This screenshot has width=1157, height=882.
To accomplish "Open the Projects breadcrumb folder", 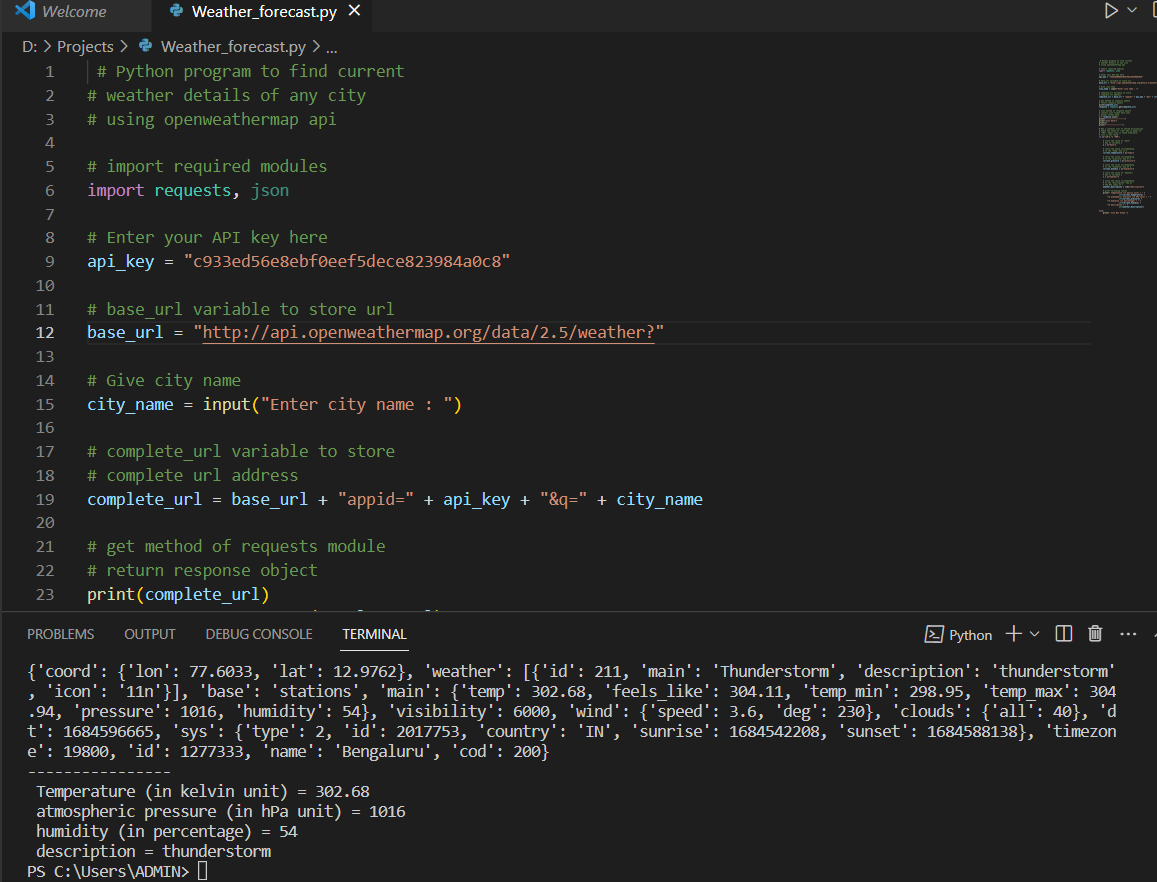I will (85, 46).
